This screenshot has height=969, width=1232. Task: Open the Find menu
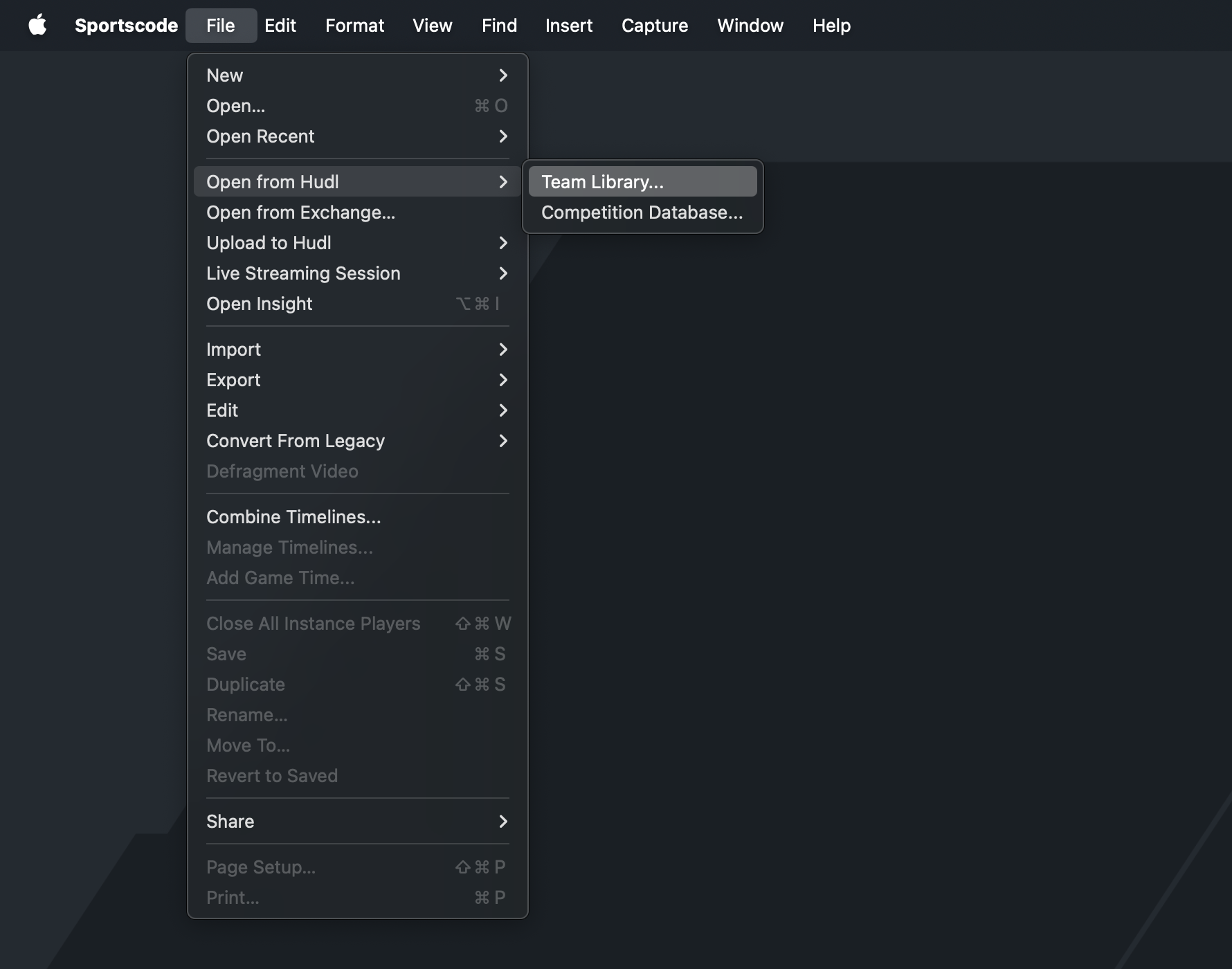pyautogui.click(x=500, y=26)
